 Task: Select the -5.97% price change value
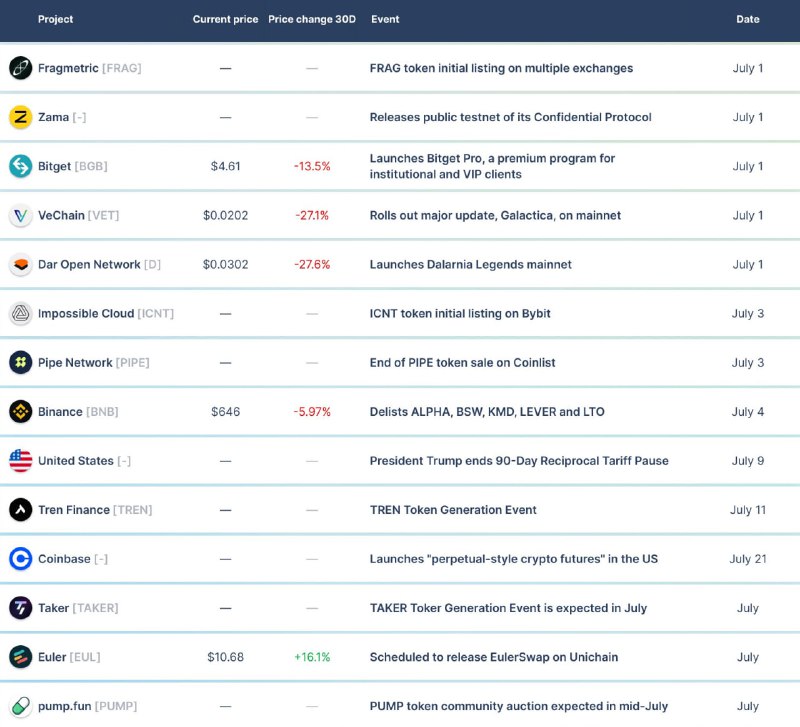312,411
